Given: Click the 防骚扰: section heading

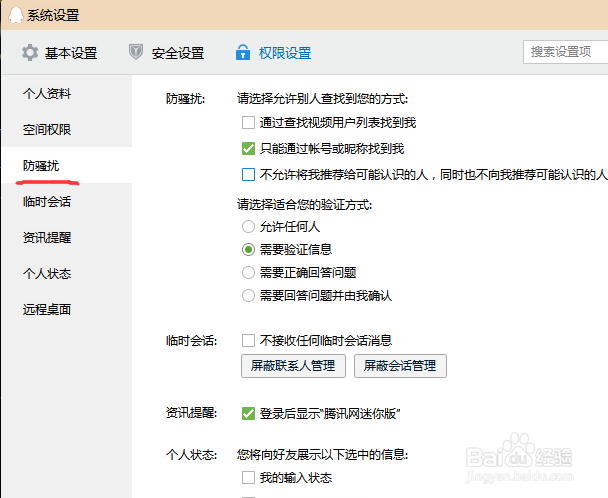Looking at the screenshot, I should tap(185, 99).
